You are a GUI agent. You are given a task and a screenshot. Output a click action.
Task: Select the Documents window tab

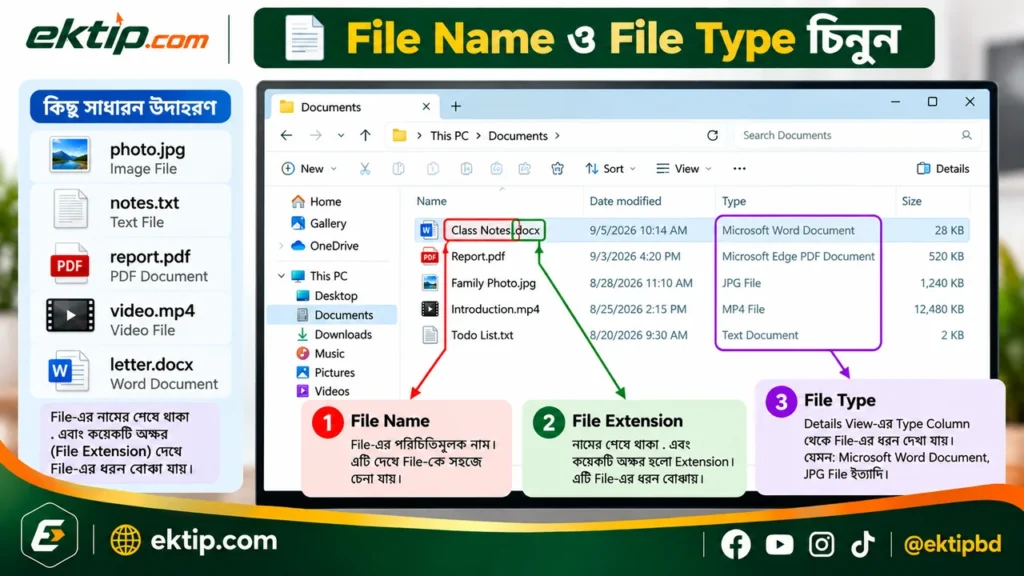353,106
